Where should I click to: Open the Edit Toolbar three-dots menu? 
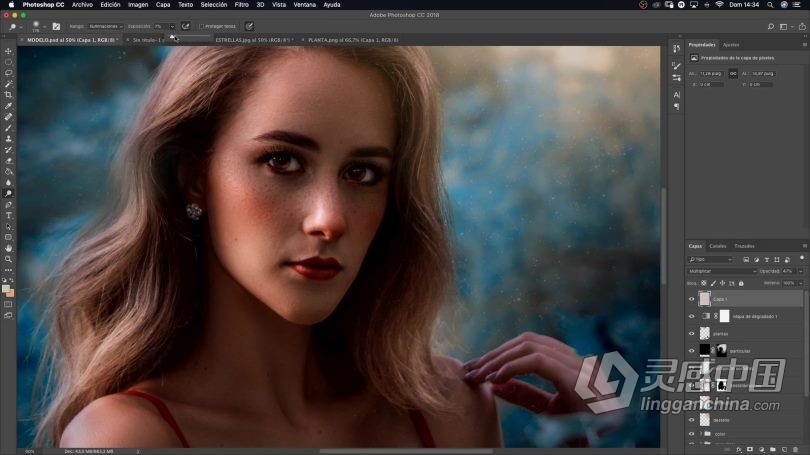(x=8, y=270)
